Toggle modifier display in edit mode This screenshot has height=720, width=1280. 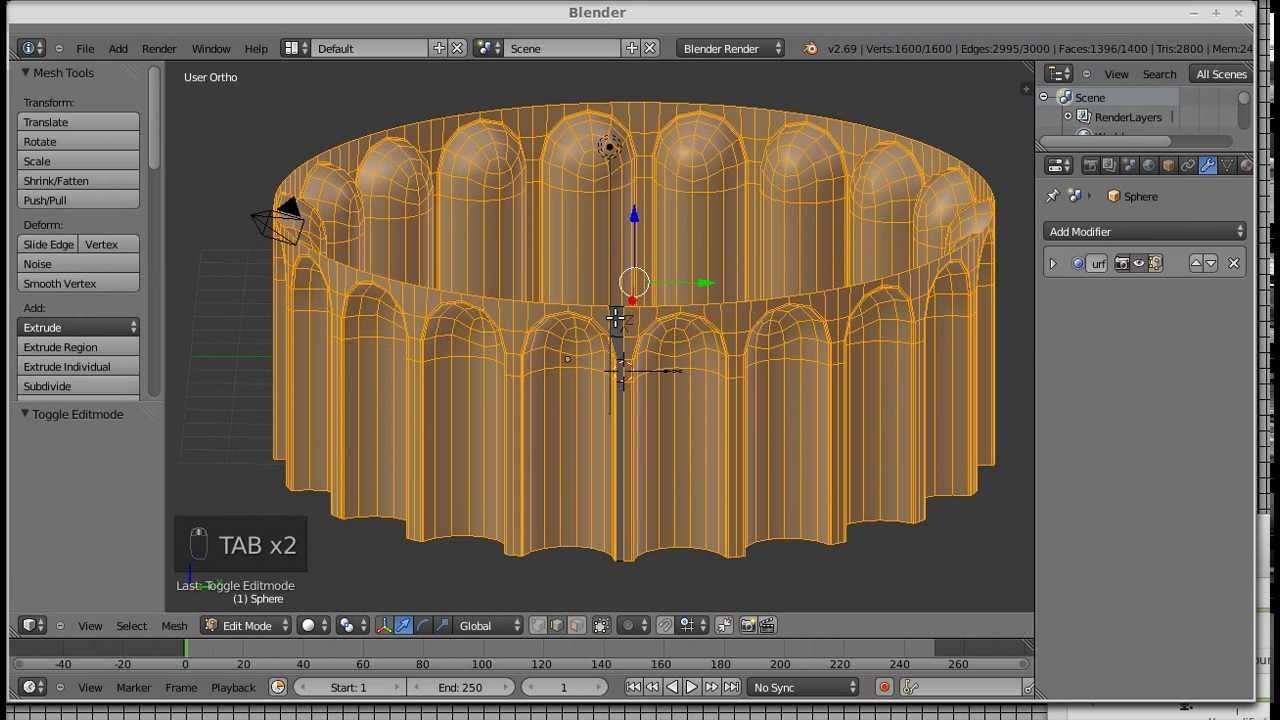[1155, 264]
